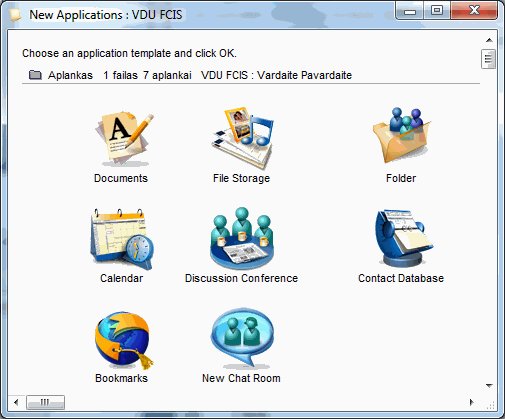Click the horizontal scrollbar thumb

click(45, 402)
